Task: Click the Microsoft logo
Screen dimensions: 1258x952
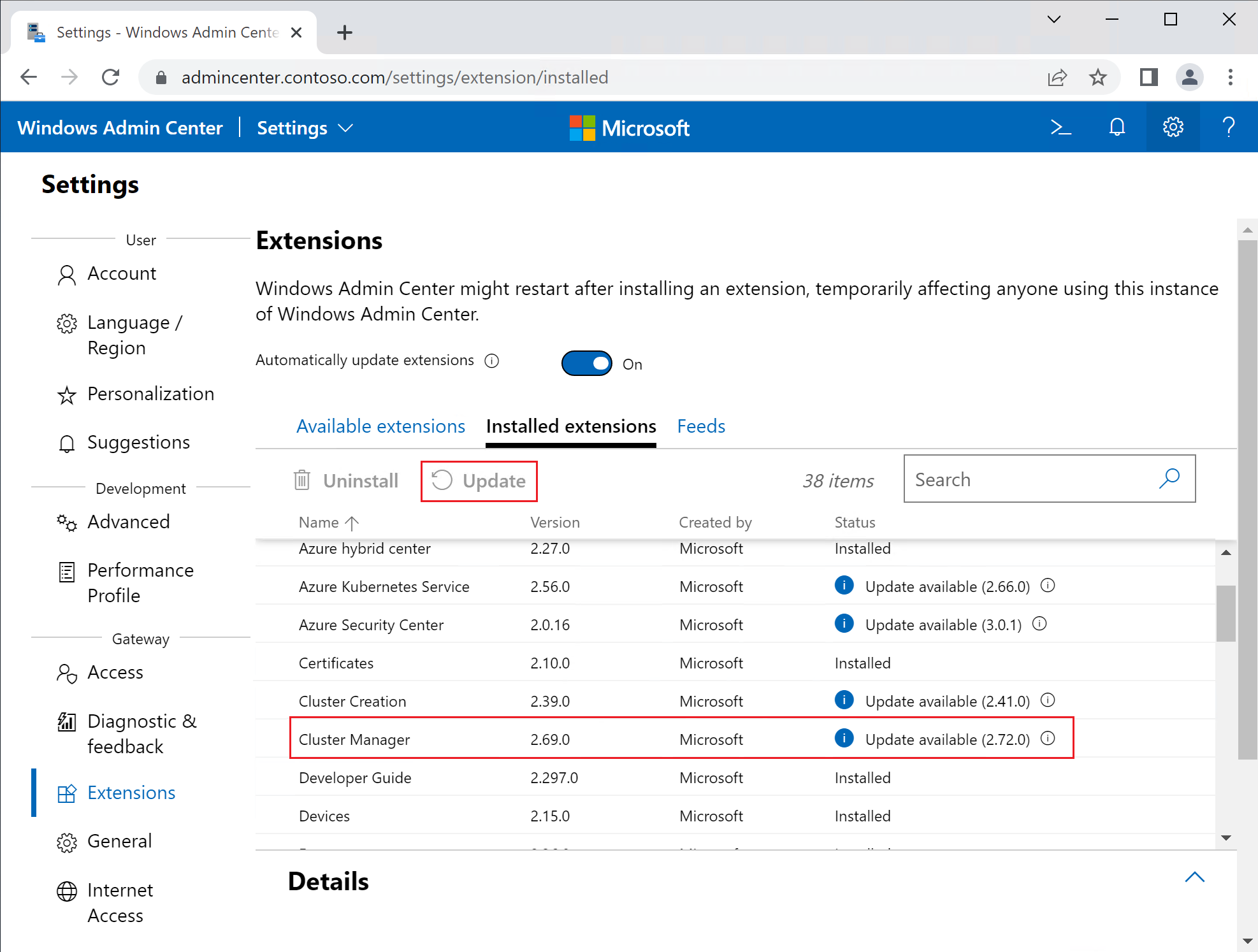Action: pos(629,128)
